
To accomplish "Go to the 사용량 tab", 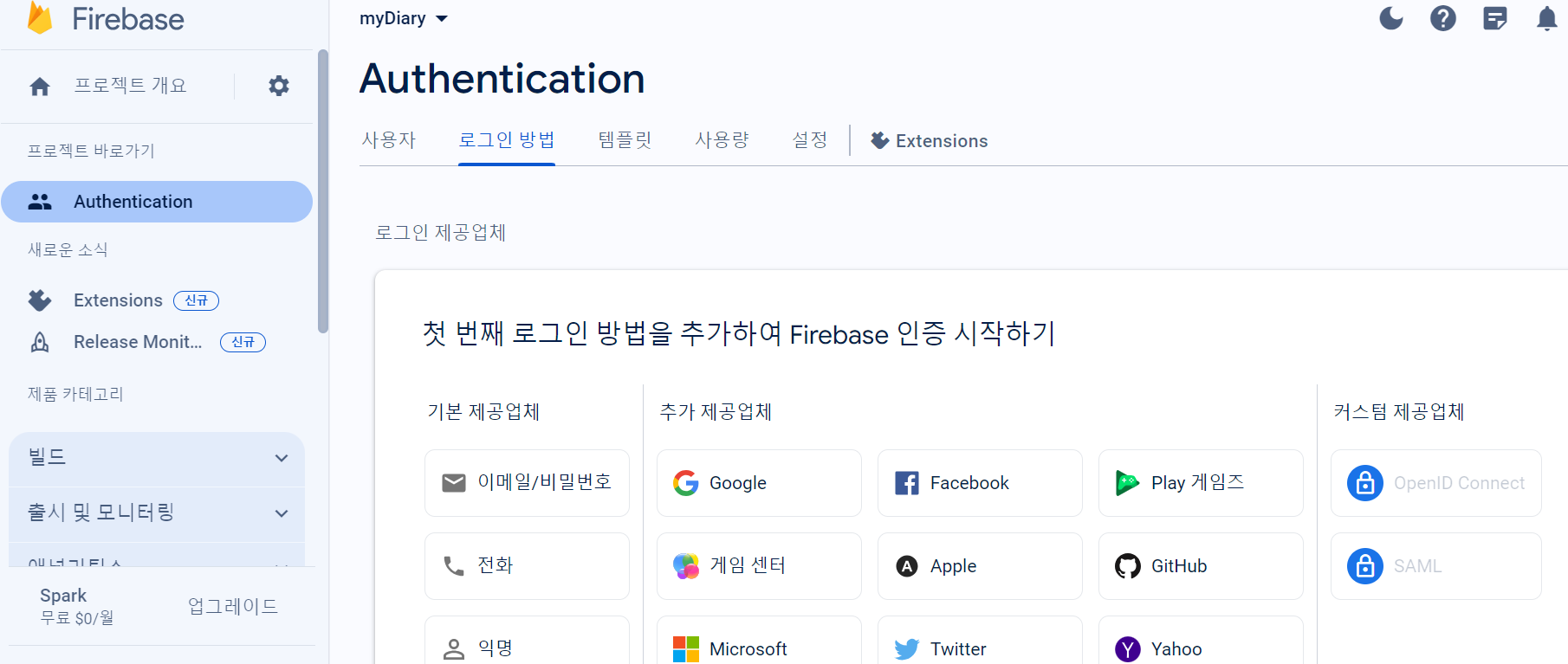I will point(722,140).
